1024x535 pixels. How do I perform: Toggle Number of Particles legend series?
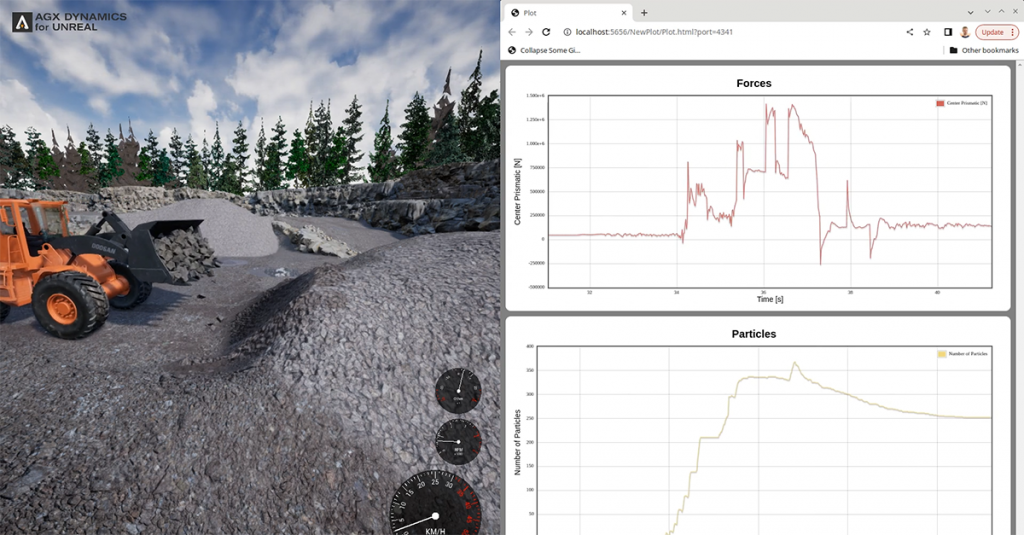tap(963, 354)
